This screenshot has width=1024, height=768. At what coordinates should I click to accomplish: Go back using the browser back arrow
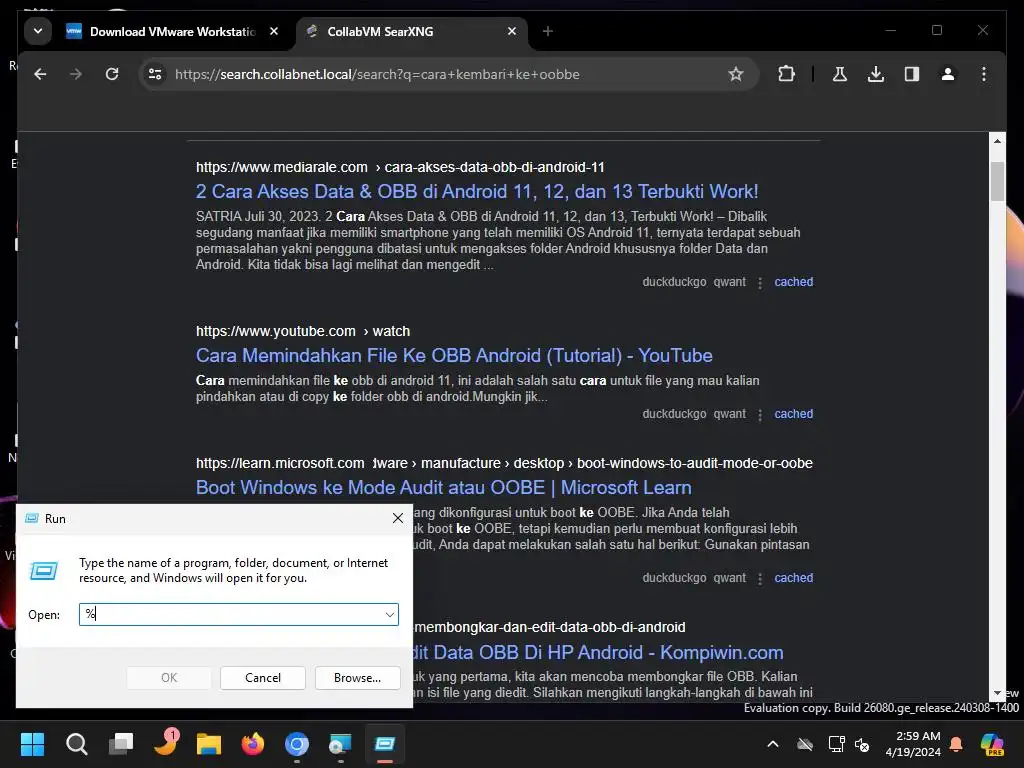point(40,74)
